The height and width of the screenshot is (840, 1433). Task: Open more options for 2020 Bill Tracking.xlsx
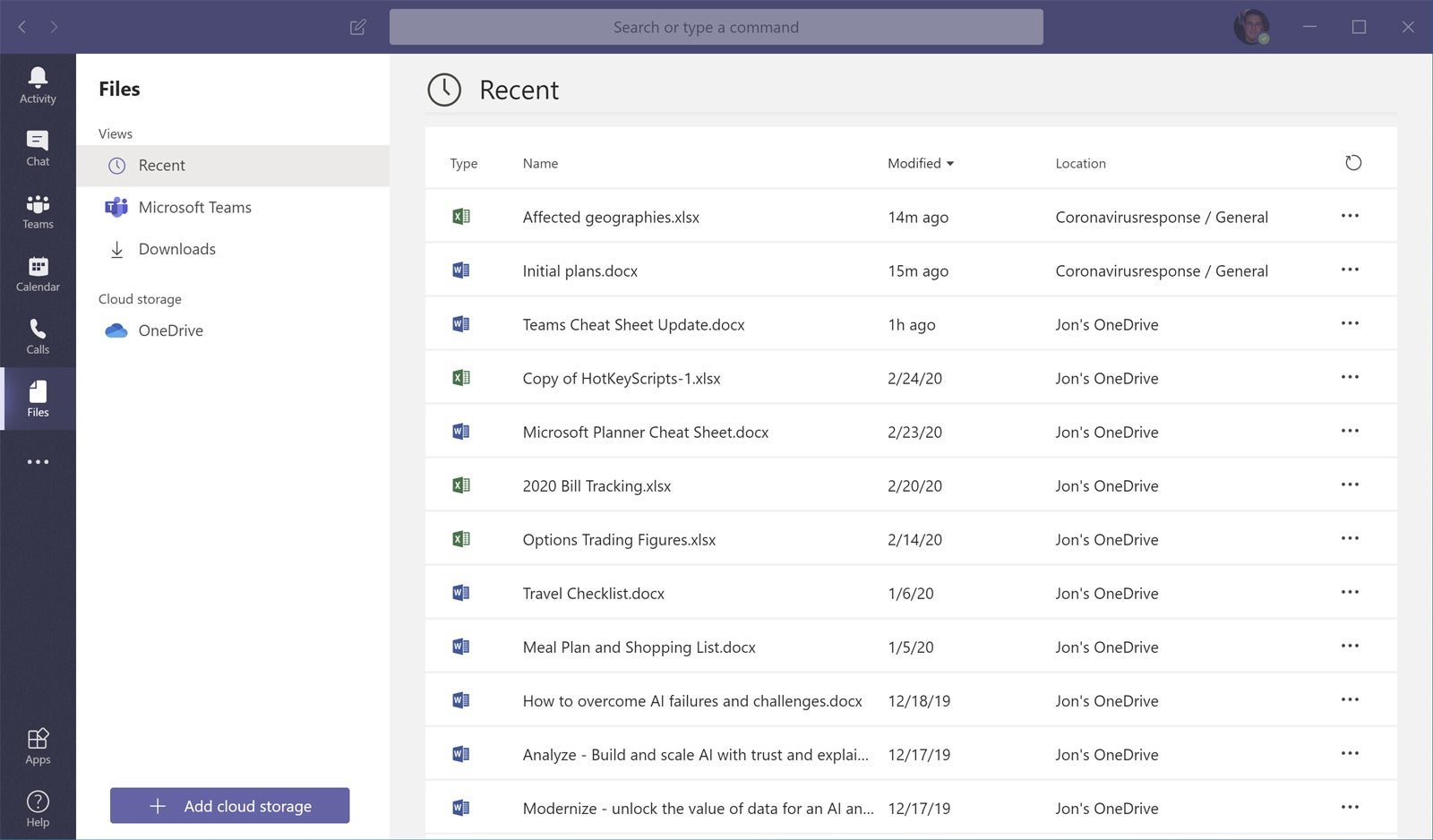pos(1350,484)
